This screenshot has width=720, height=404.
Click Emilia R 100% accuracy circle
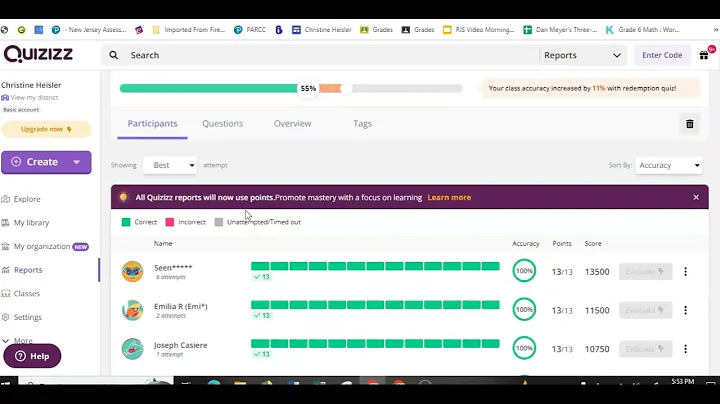tap(524, 309)
